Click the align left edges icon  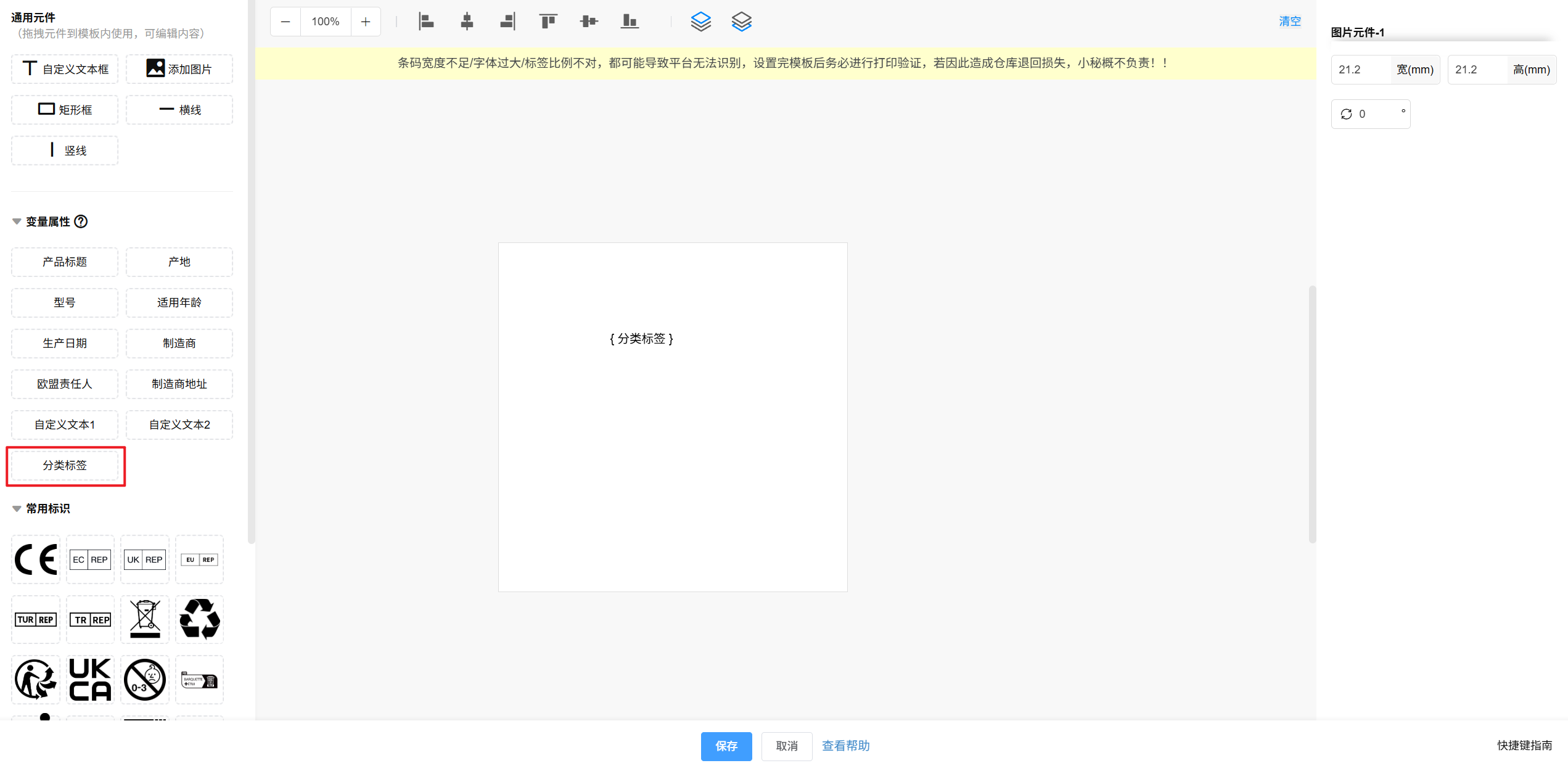click(426, 22)
